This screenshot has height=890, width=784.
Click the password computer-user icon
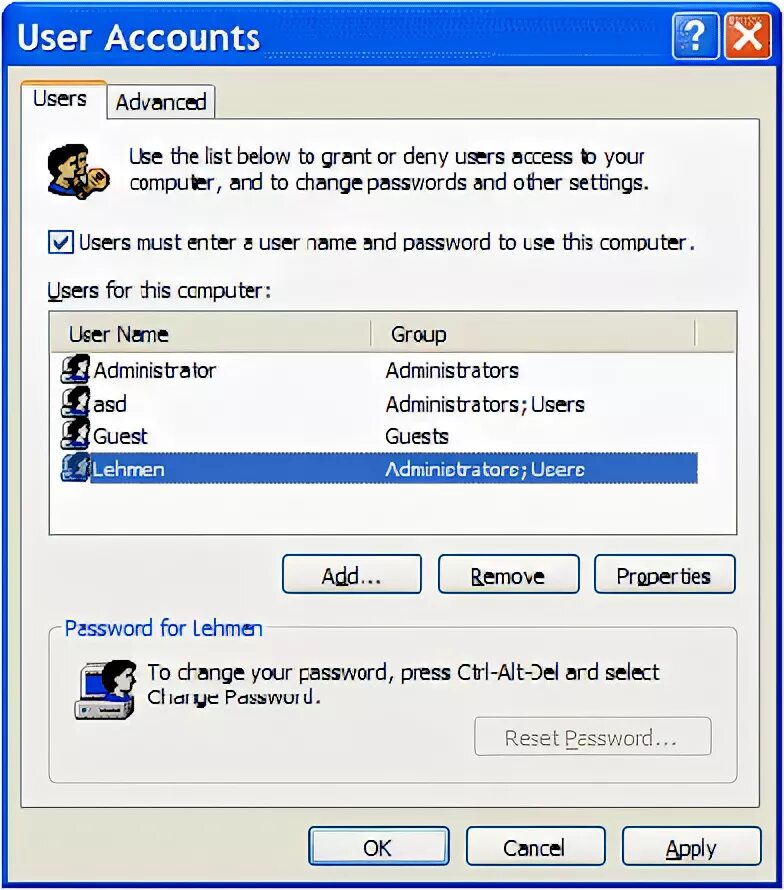point(106,690)
